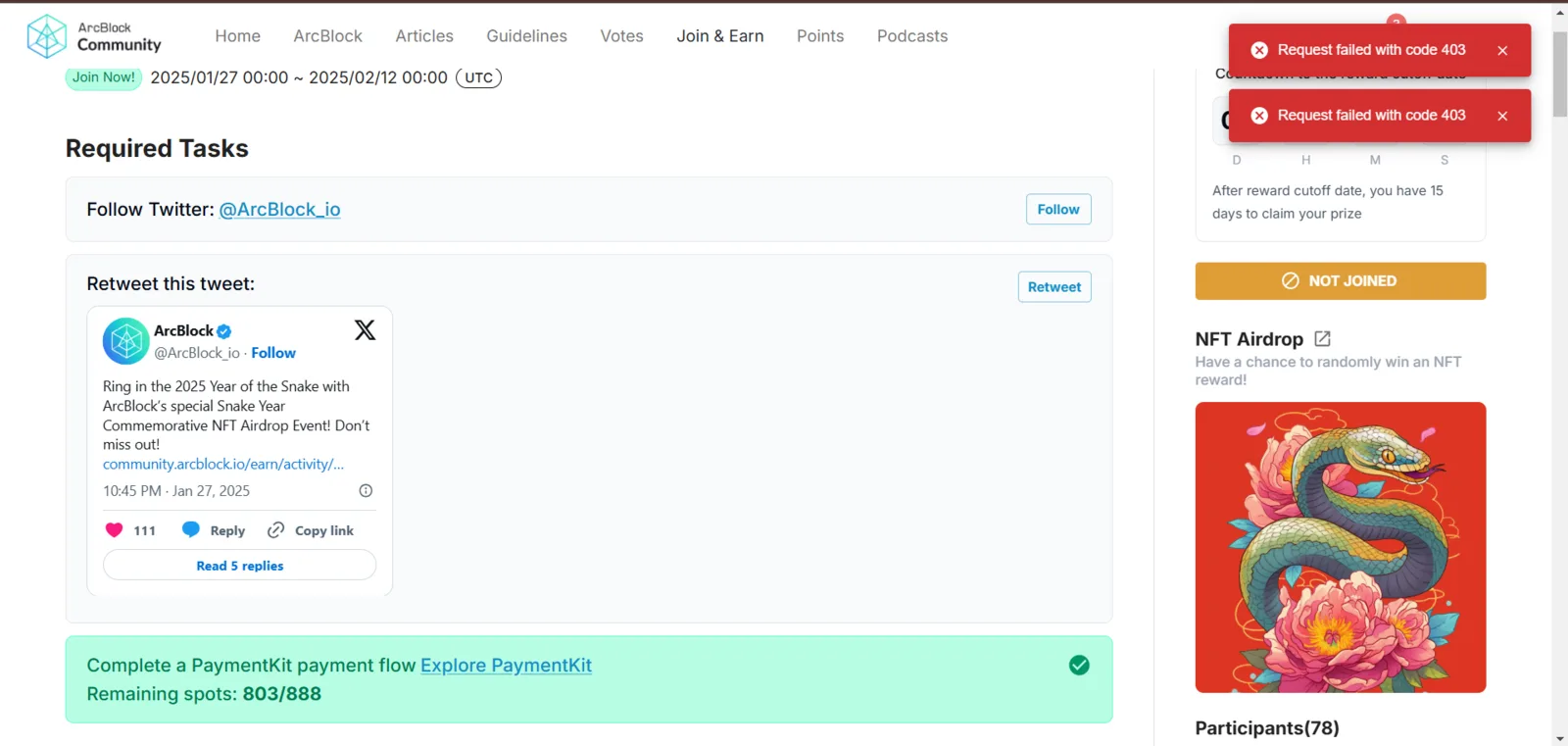The width and height of the screenshot is (1568, 746).
Task: Open community.arcblock.io link in tweet
Action: (x=223, y=464)
